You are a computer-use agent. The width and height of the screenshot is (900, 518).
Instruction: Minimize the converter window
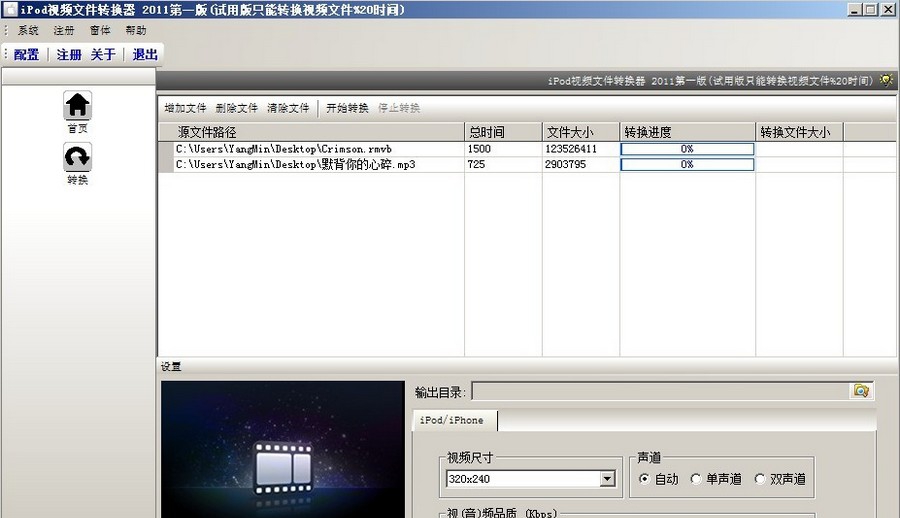click(855, 9)
